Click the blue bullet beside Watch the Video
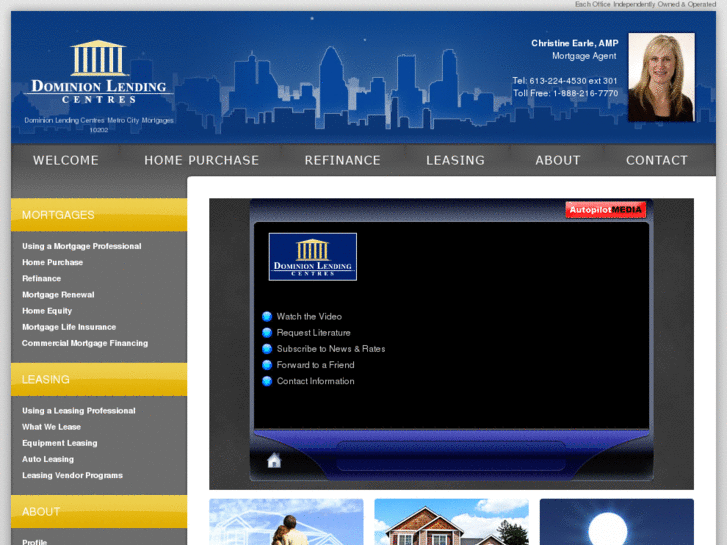The image size is (727, 545). coord(267,316)
